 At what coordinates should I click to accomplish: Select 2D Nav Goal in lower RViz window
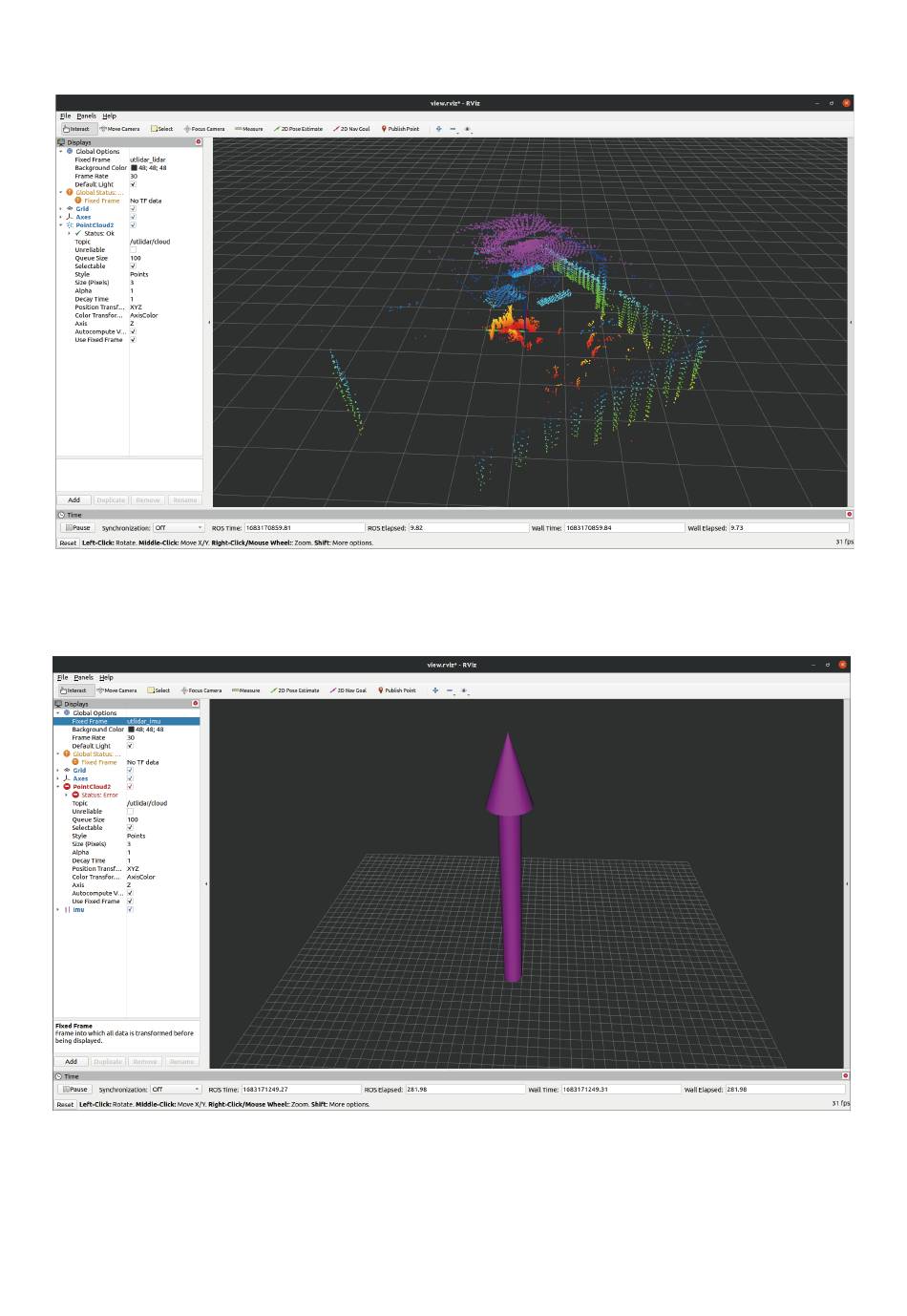coord(349,690)
